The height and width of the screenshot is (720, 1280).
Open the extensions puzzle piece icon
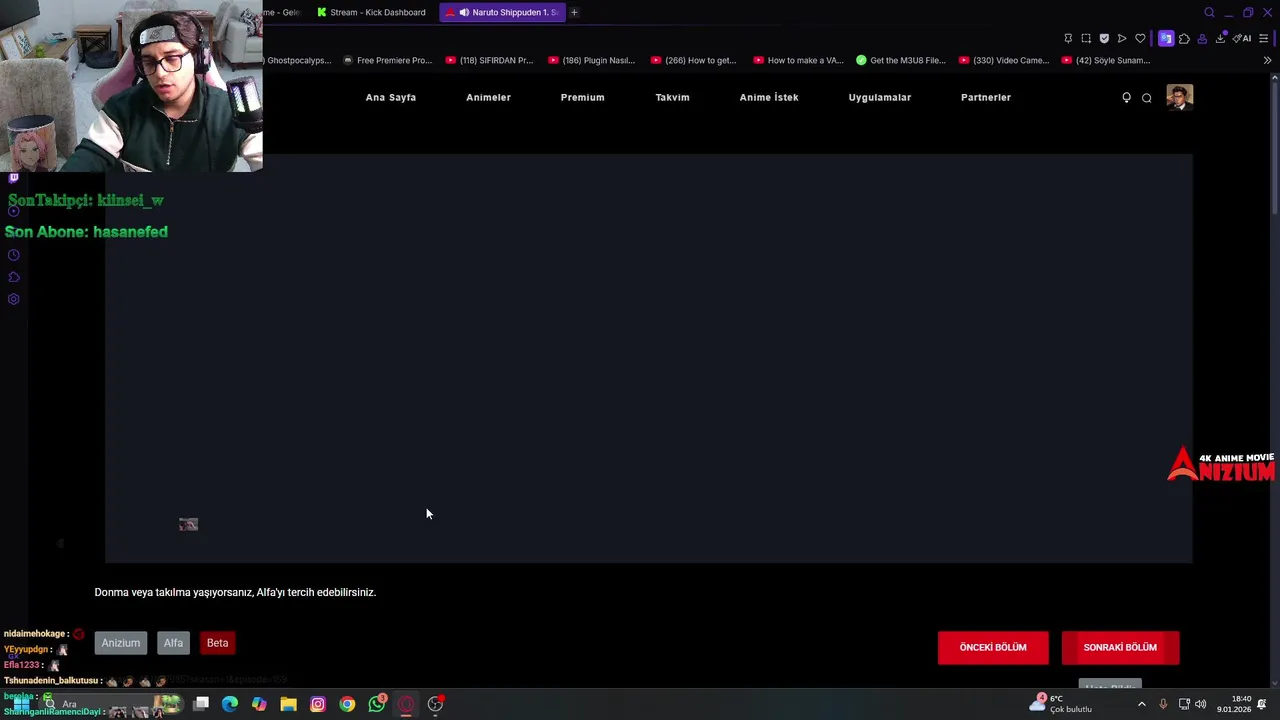tap(1184, 38)
